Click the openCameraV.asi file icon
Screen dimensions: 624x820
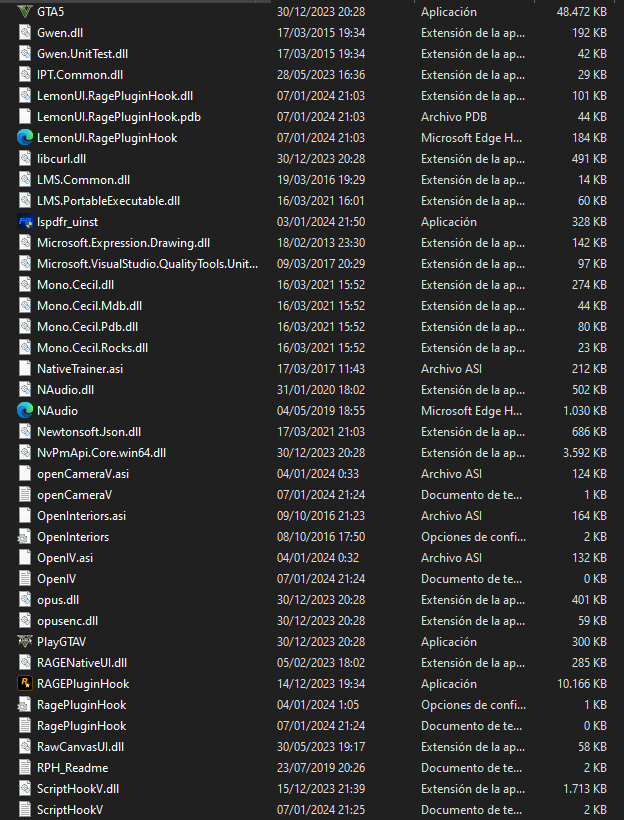(25, 474)
